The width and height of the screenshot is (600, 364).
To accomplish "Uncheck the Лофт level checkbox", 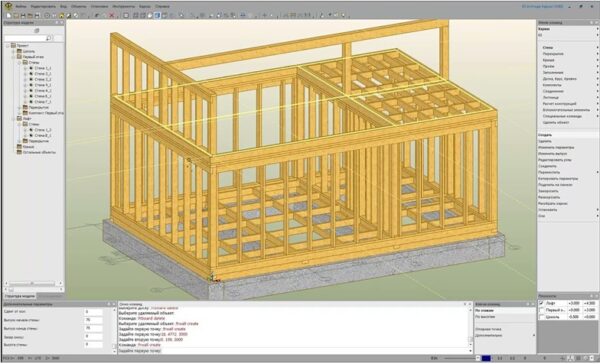I will pos(541,303).
